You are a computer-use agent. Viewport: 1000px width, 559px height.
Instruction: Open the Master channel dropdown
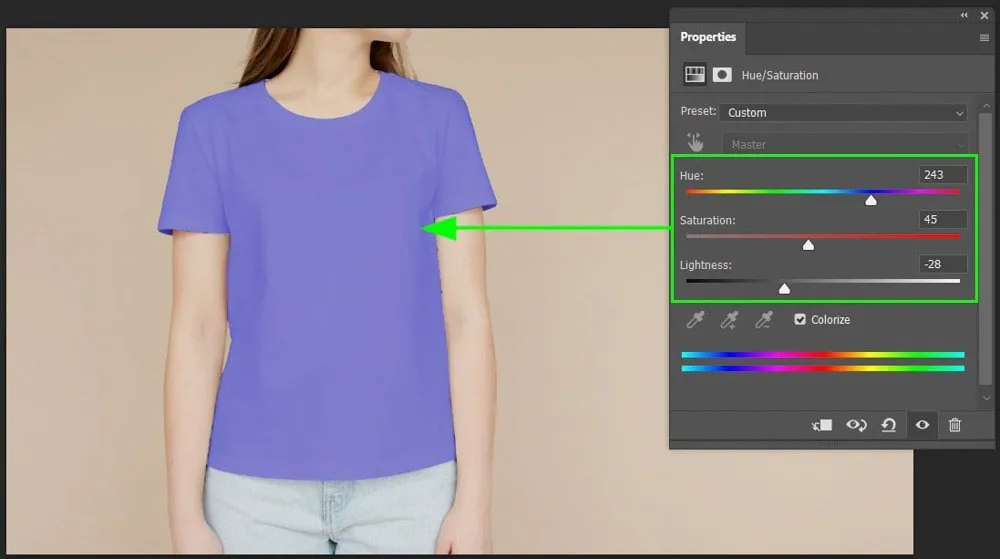844,145
